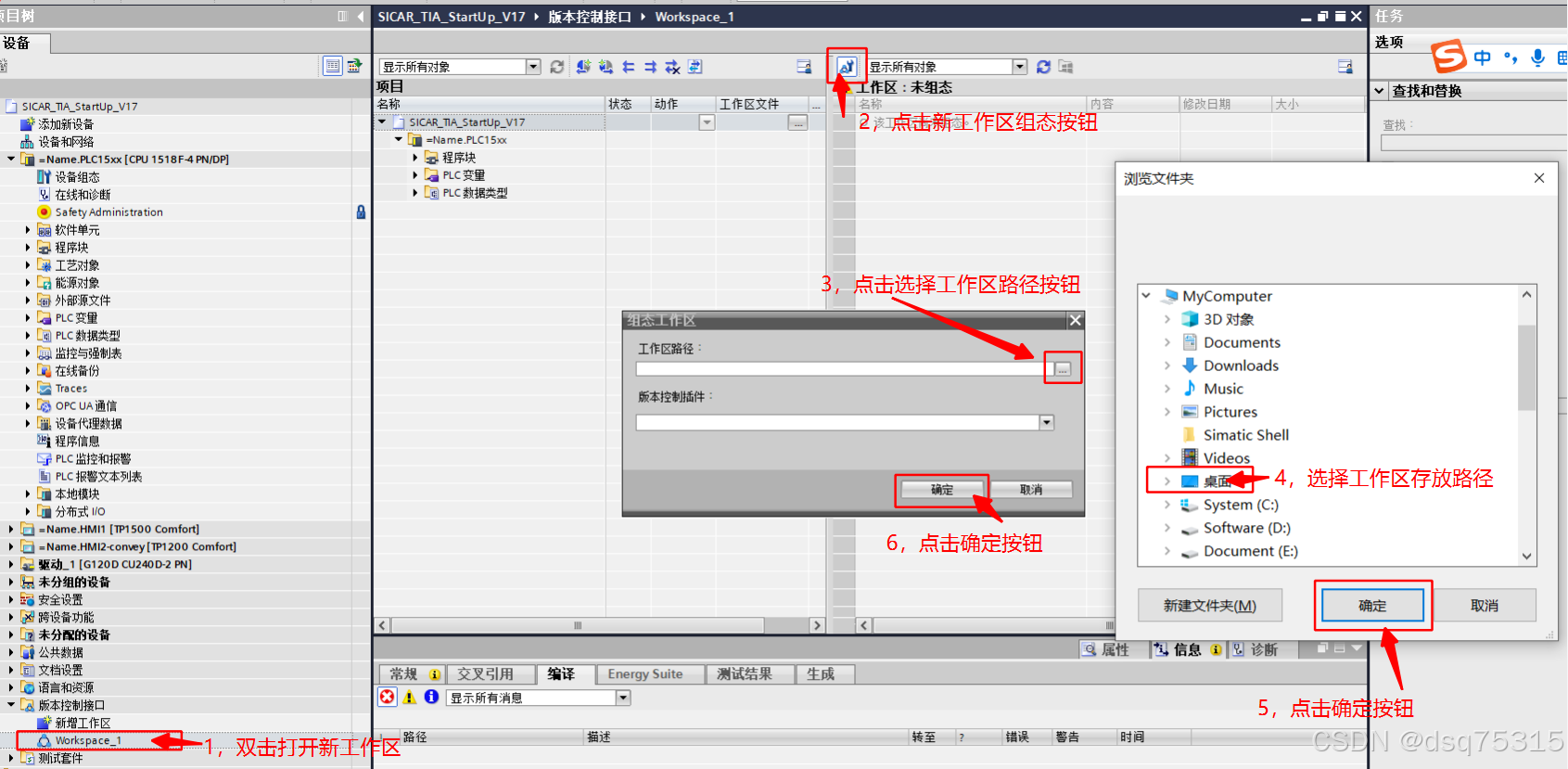Click the 工作区路径 input field
This screenshot has height=769, width=1568.
point(842,369)
